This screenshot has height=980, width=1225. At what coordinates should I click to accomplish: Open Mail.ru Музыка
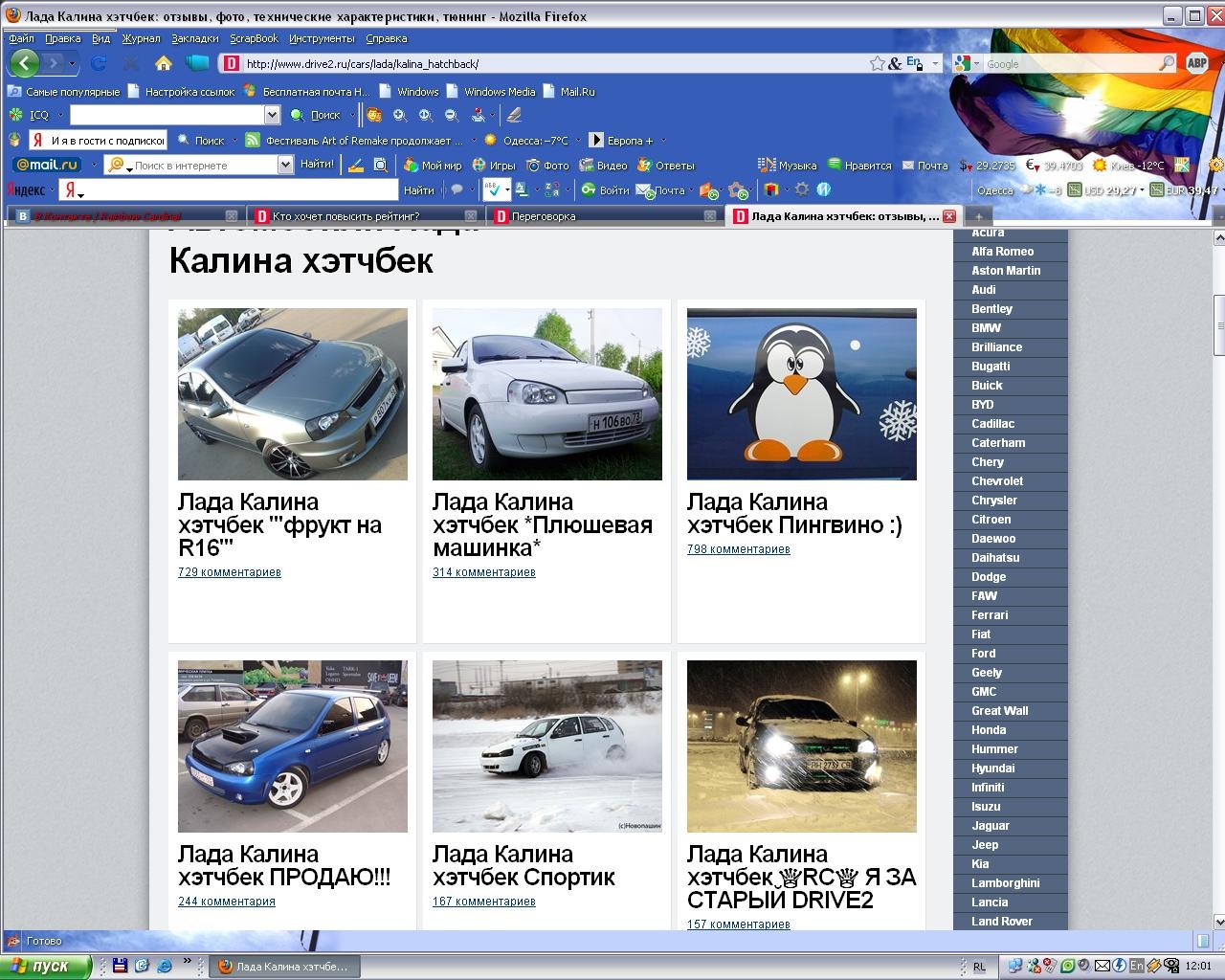[787, 165]
